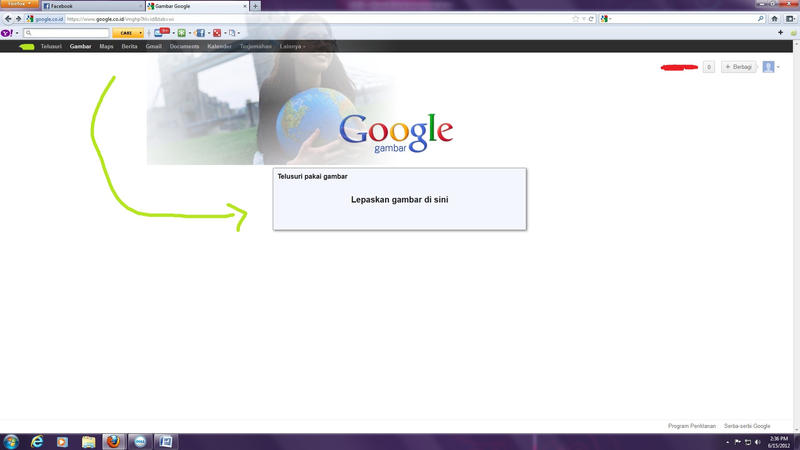Open the orange Firefox menu button

pyautogui.click(x=19, y=5)
